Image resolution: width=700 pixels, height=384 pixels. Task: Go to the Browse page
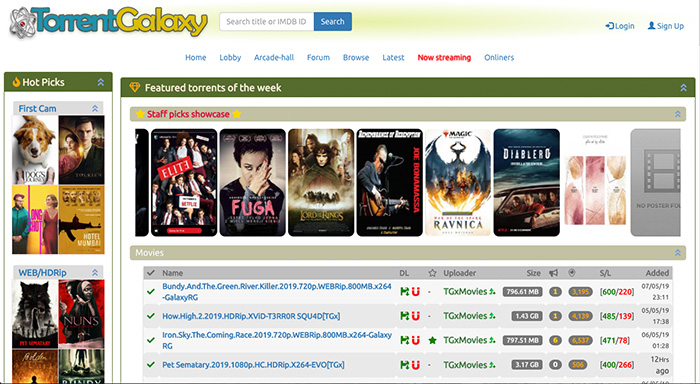(356, 58)
